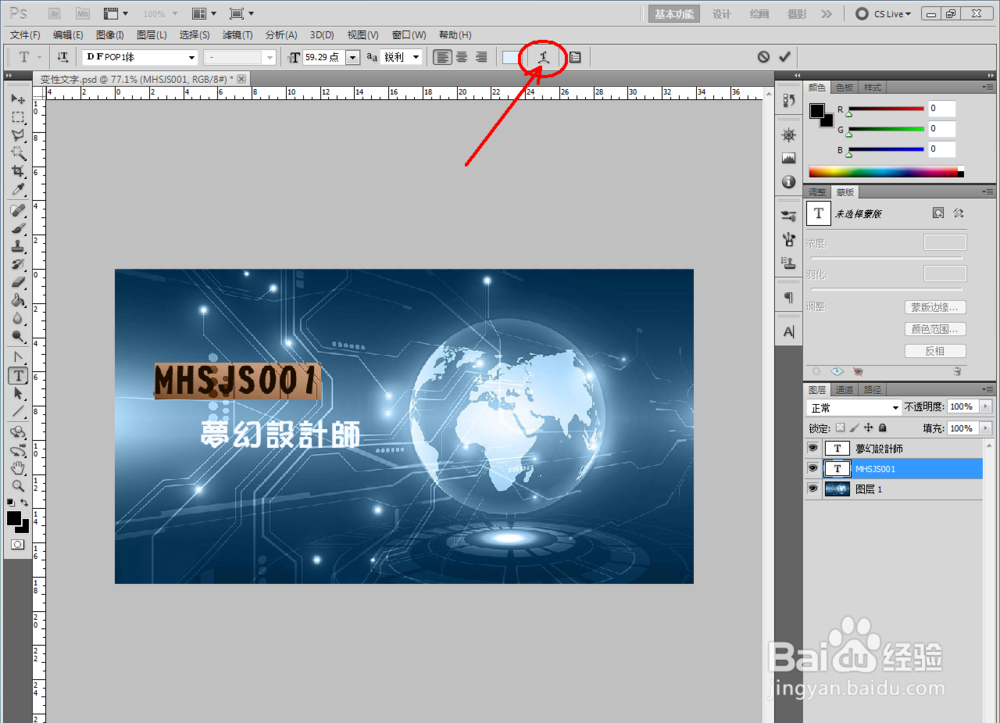Select the Pen tool
The height and width of the screenshot is (723, 1000).
click(18, 357)
